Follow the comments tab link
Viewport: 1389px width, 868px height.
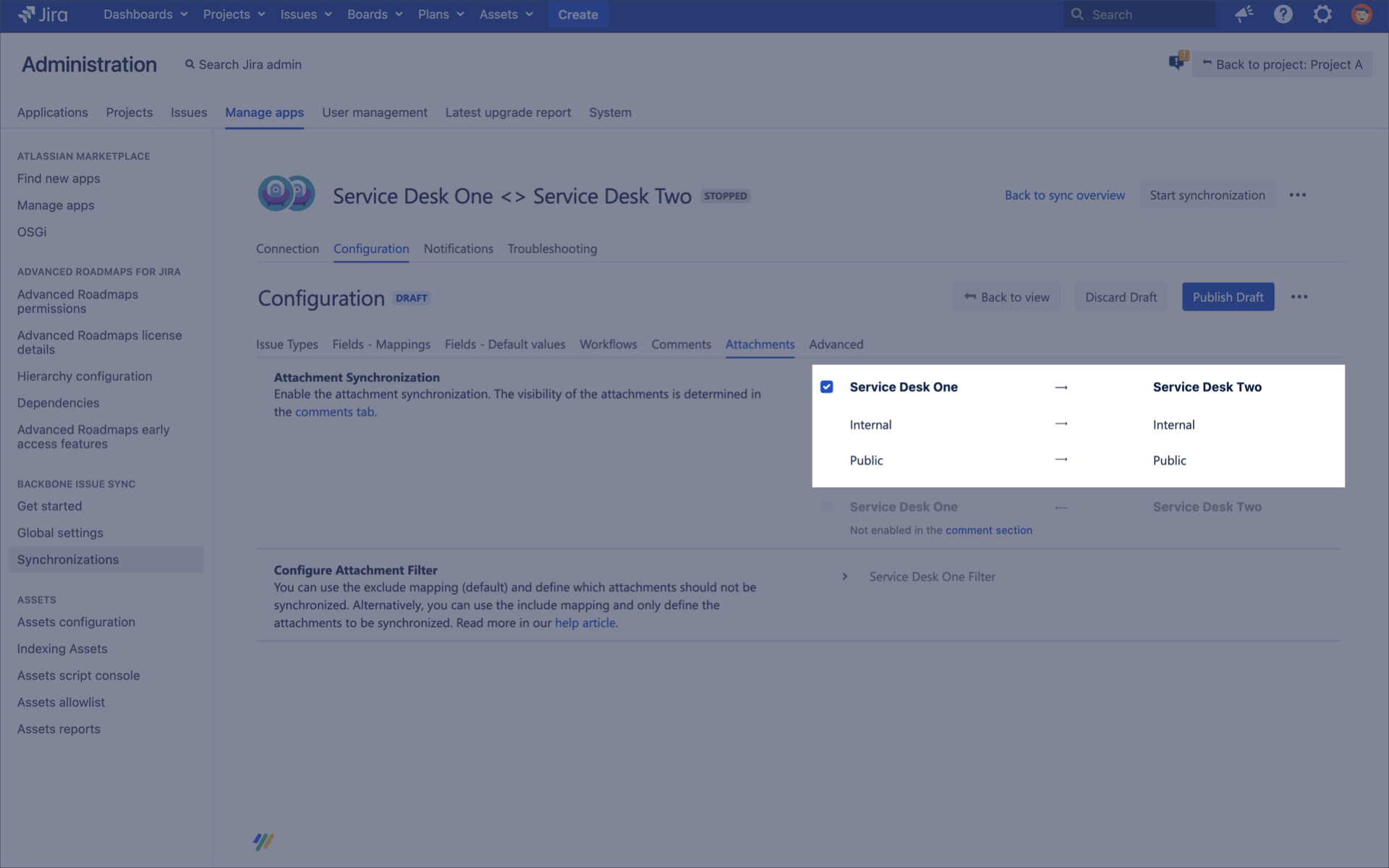click(x=335, y=412)
